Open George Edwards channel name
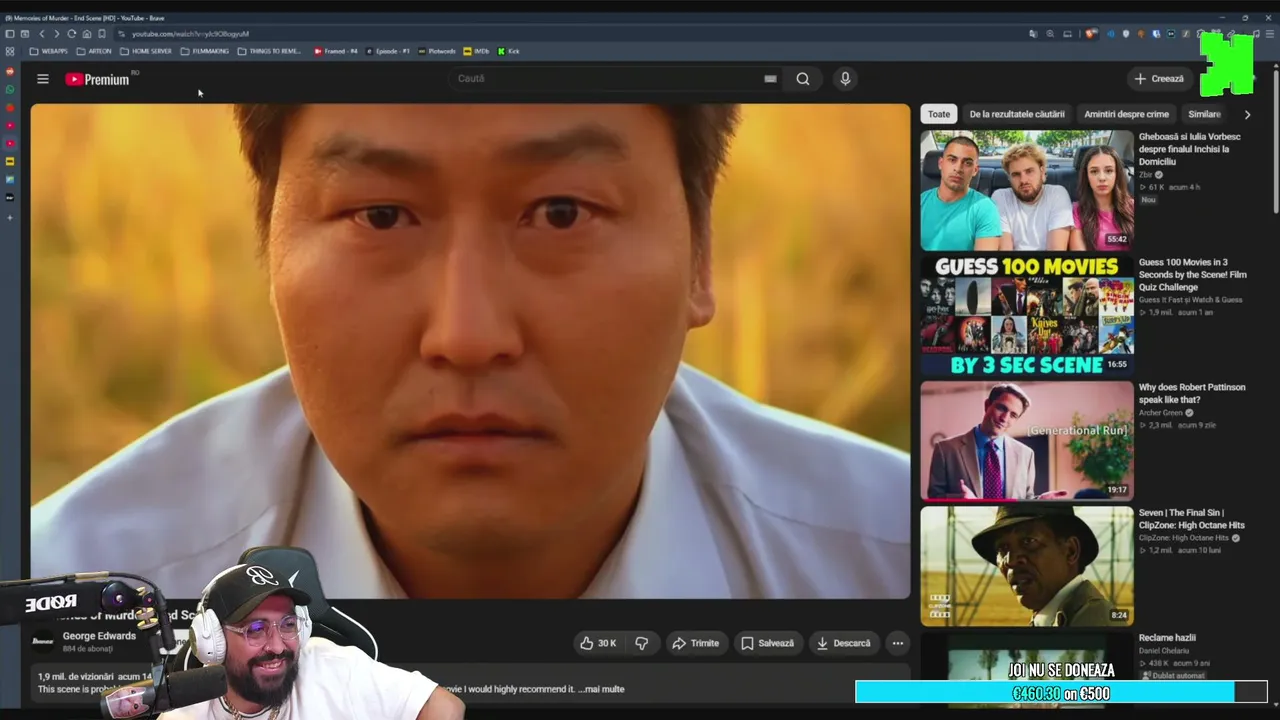This screenshot has width=1280, height=720. click(99, 636)
